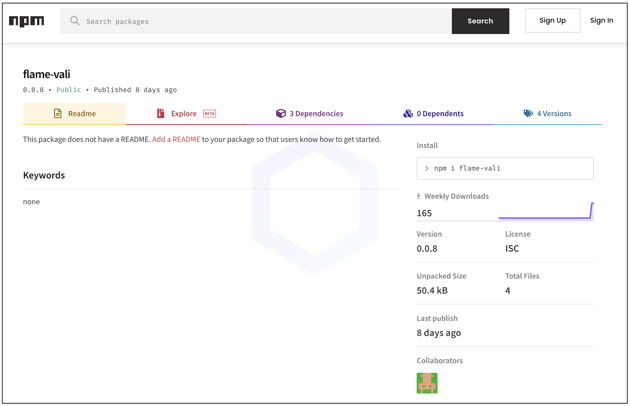Click the Sign In link
This screenshot has width=630, height=406.
click(601, 21)
